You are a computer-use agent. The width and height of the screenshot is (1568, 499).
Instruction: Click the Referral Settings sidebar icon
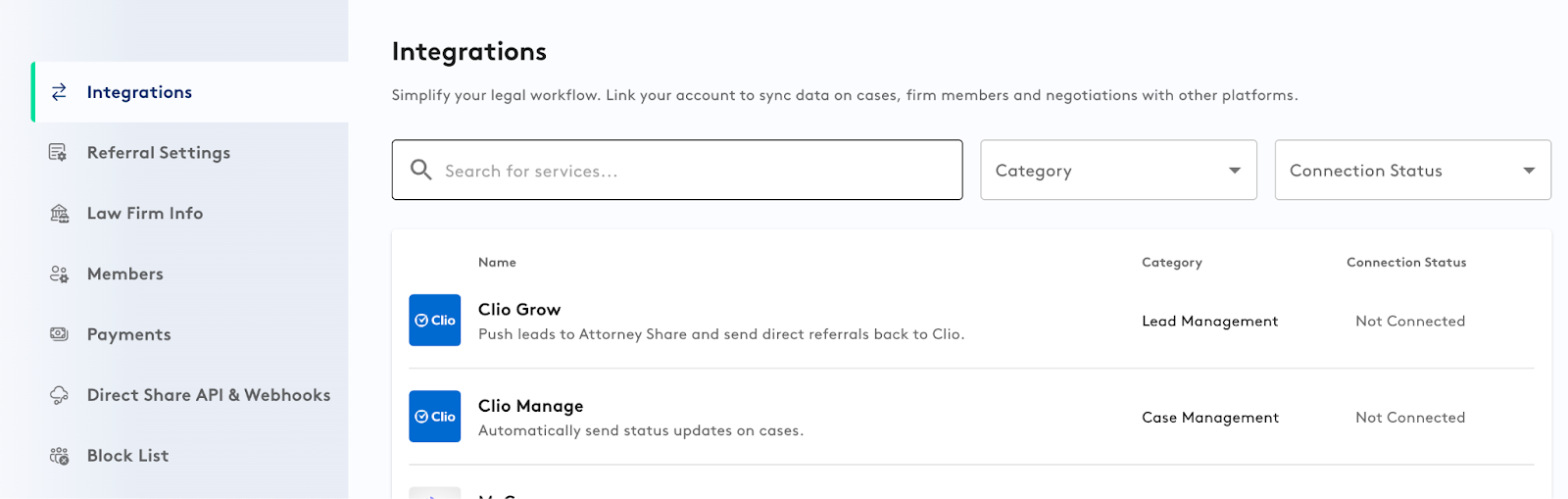[x=59, y=153]
